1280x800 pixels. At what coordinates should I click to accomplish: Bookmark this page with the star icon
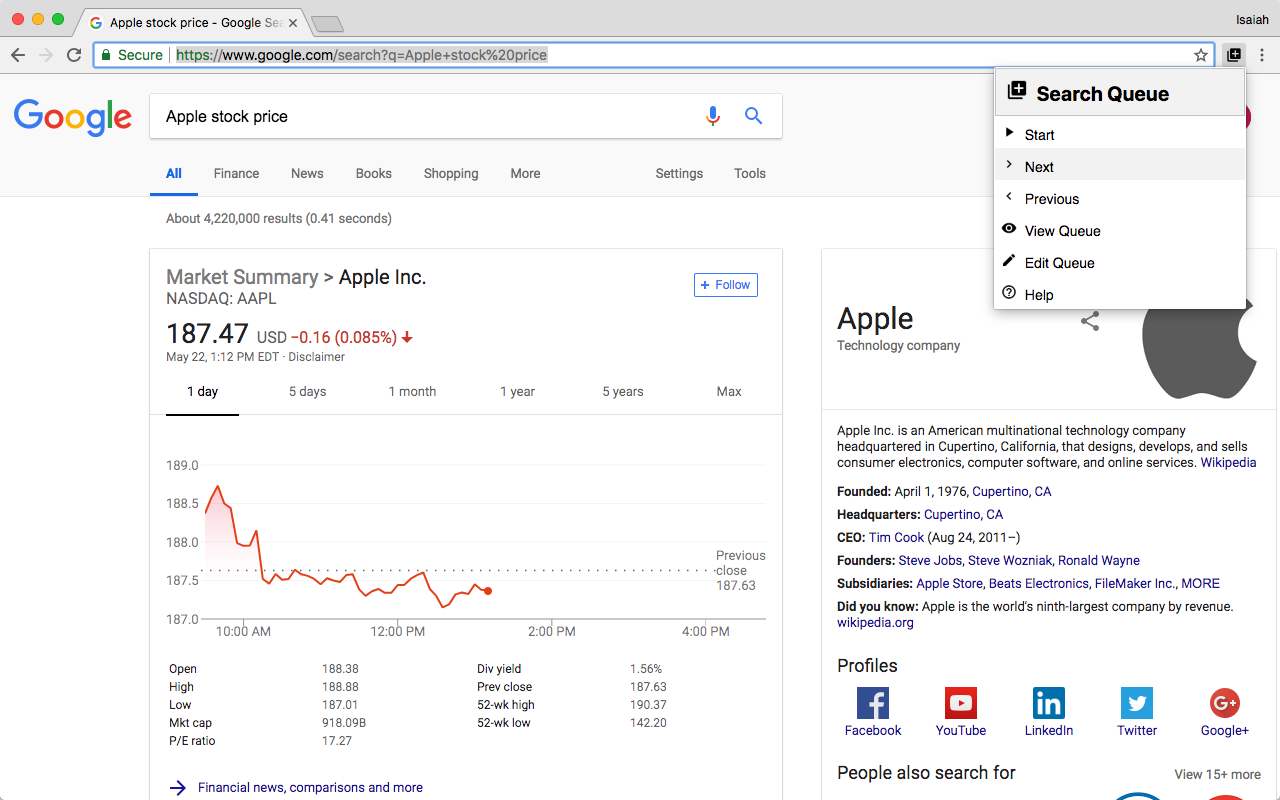point(1199,55)
